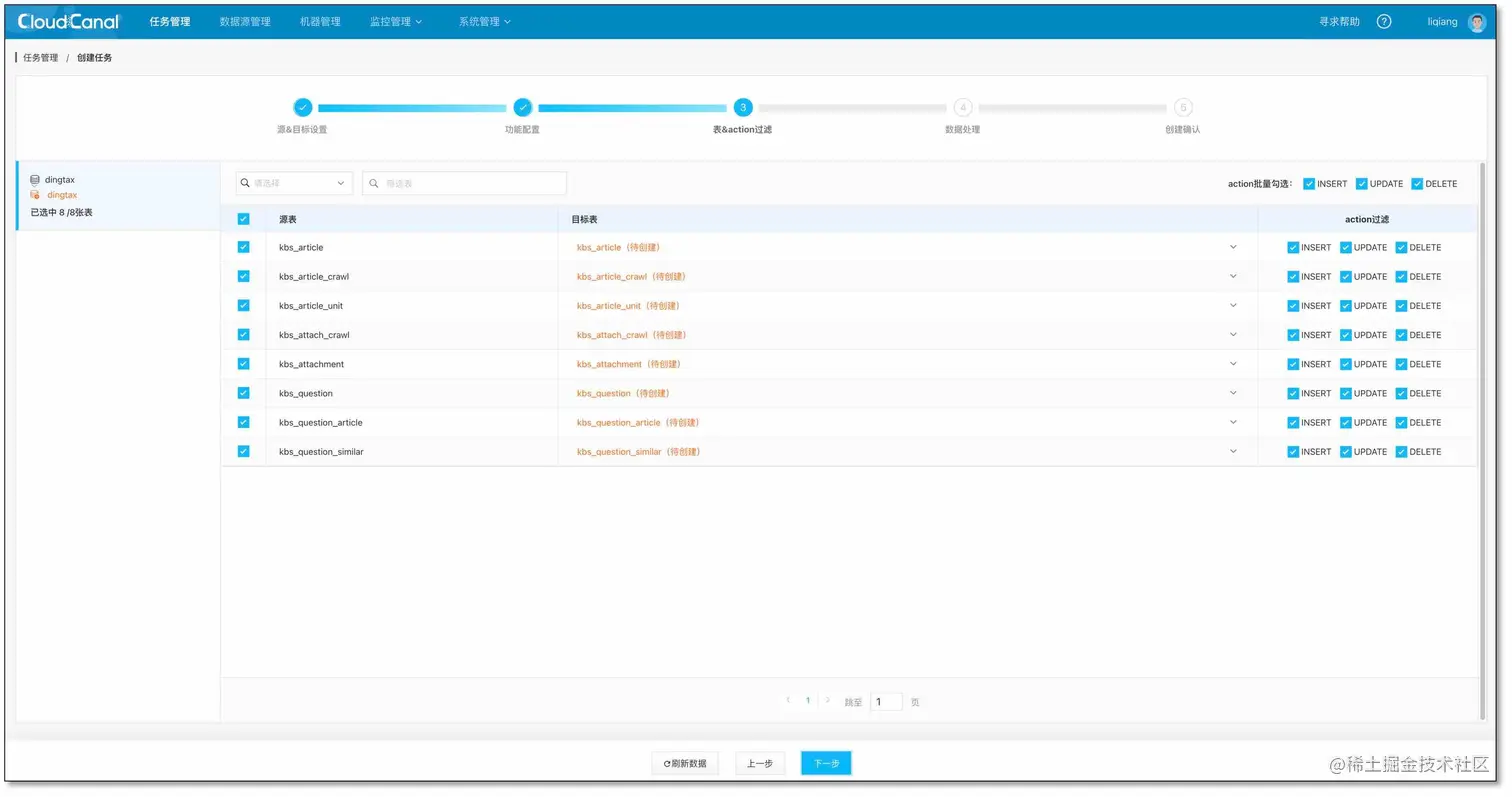Click the progress bar between steps 1 and 2

pyautogui.click(x=412, y=108)
